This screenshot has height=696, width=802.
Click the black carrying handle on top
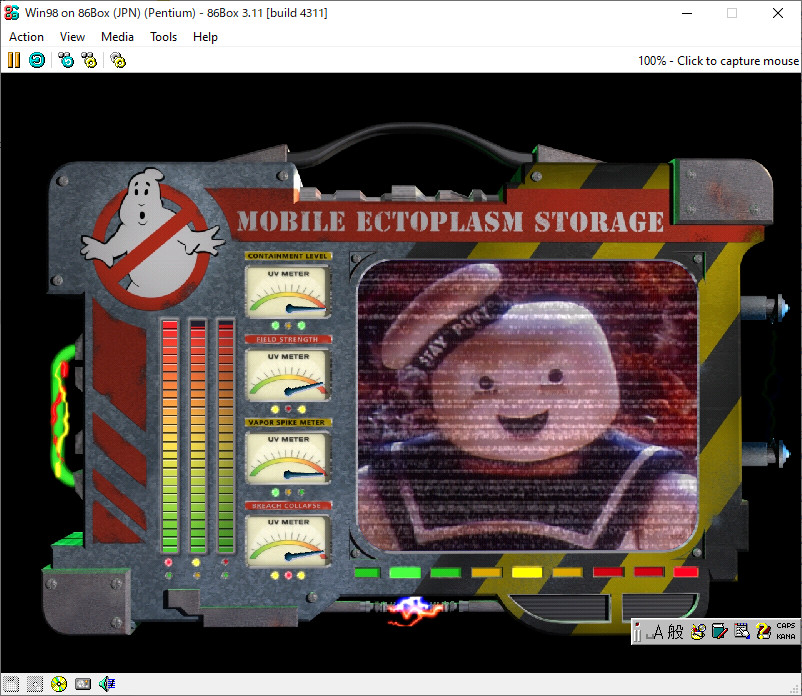click(412, 142)
